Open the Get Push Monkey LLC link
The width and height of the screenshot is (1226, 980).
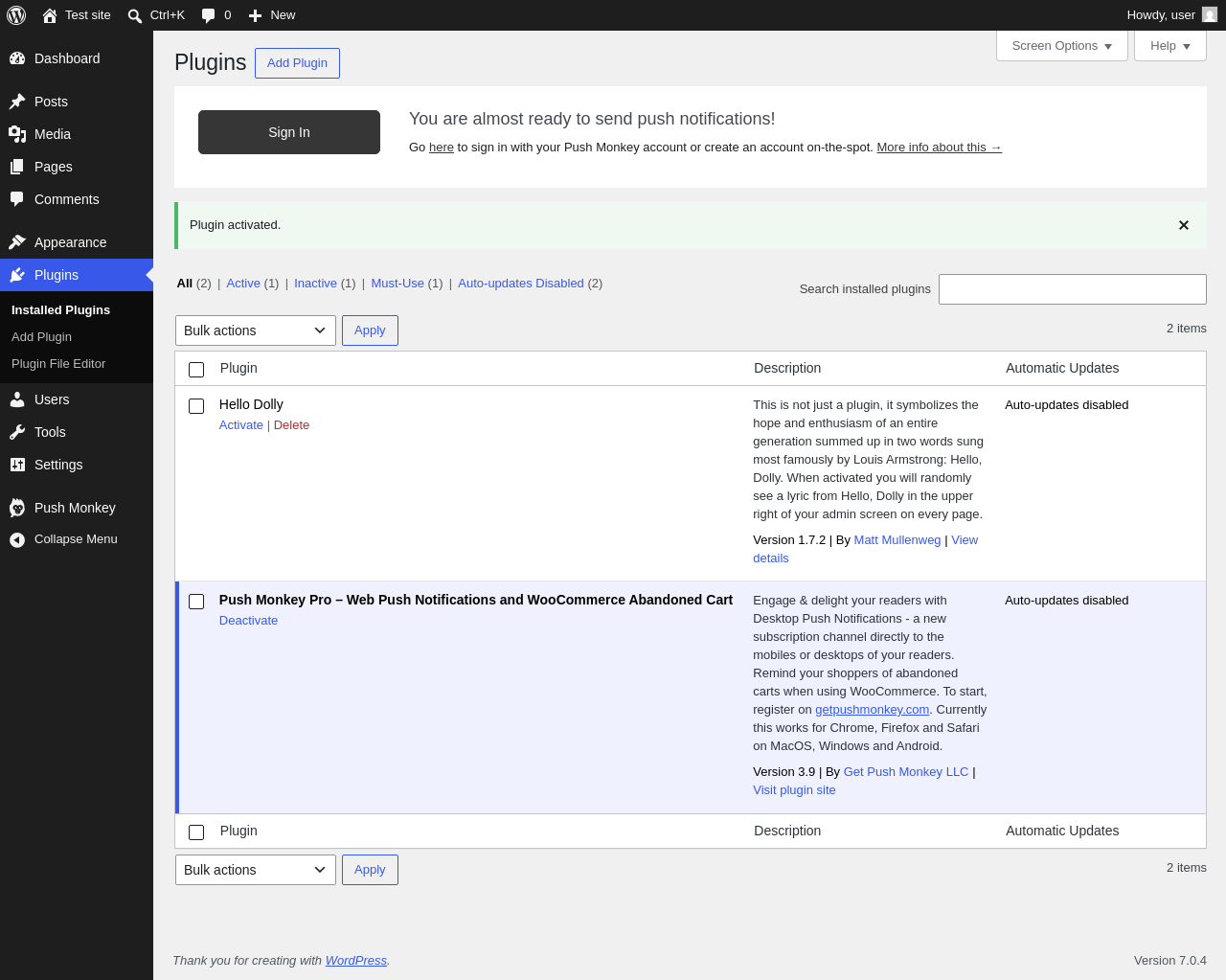[x=906, y=772]
